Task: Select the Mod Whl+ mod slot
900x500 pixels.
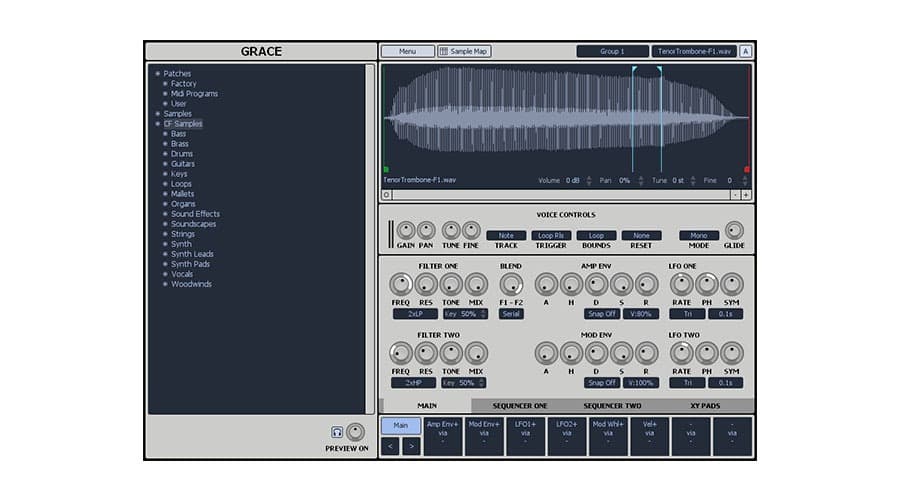Action: tap(608, 436)
